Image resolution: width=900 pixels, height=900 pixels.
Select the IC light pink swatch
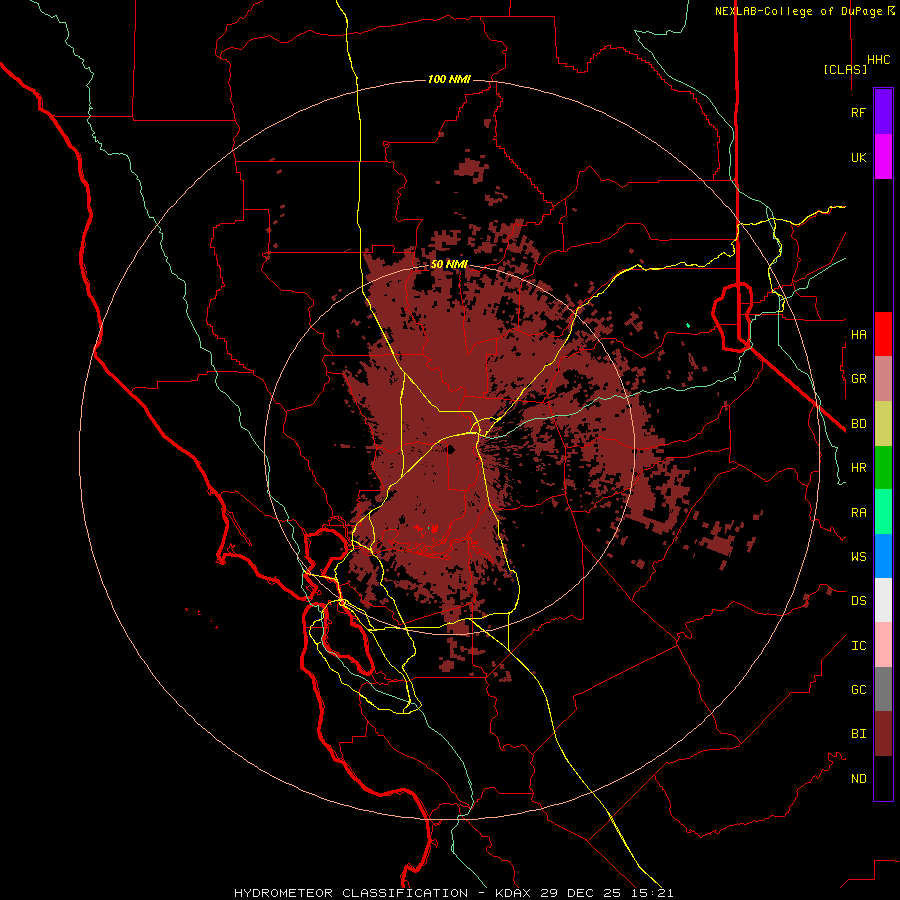pos(883,645)
